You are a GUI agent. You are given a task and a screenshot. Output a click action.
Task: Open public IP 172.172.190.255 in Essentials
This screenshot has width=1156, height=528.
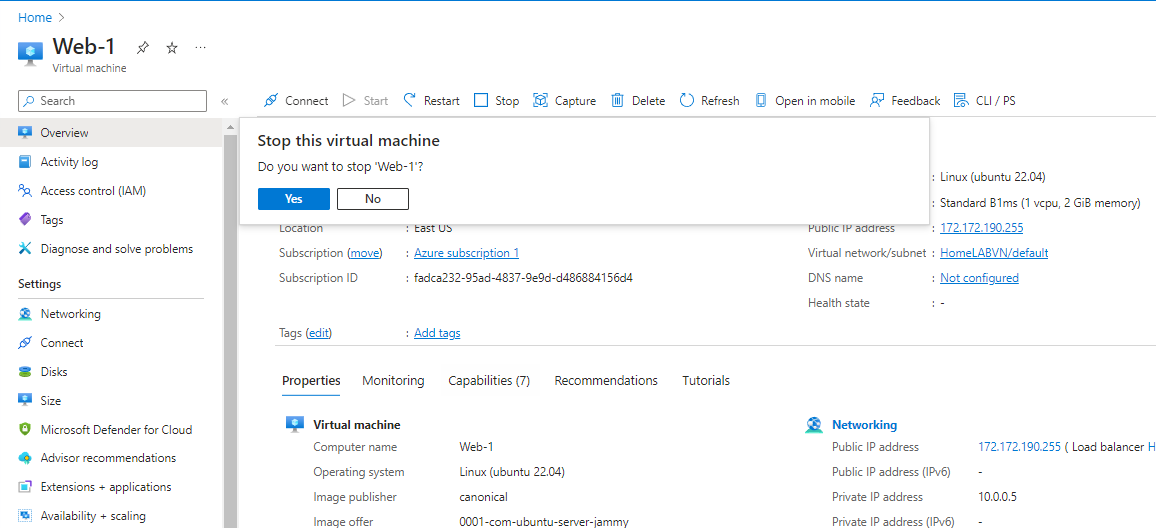pos(981,228)
